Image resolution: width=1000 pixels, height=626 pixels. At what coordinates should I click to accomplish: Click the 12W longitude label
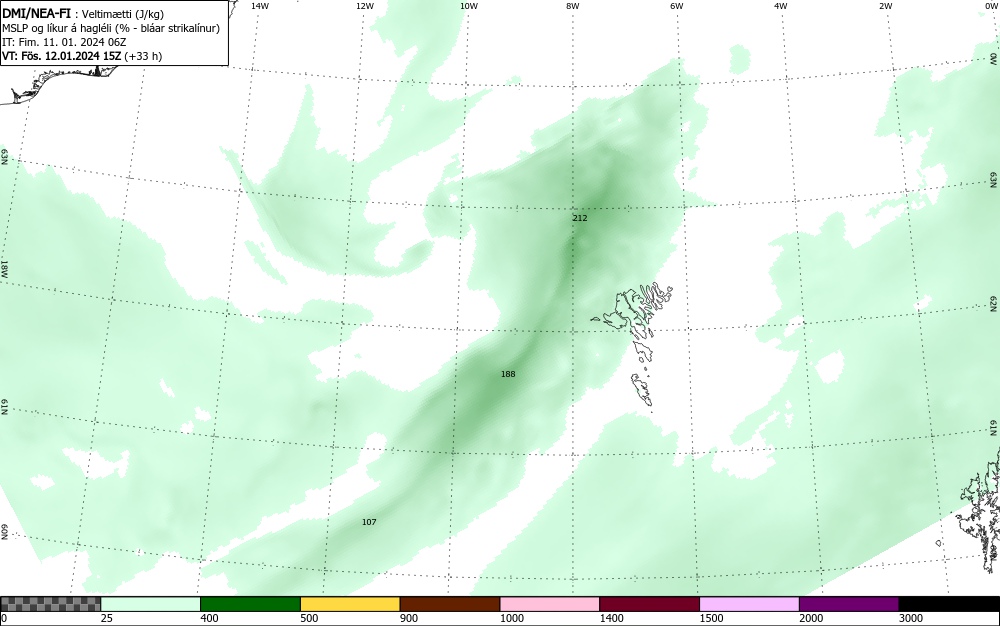click(365, 6)
